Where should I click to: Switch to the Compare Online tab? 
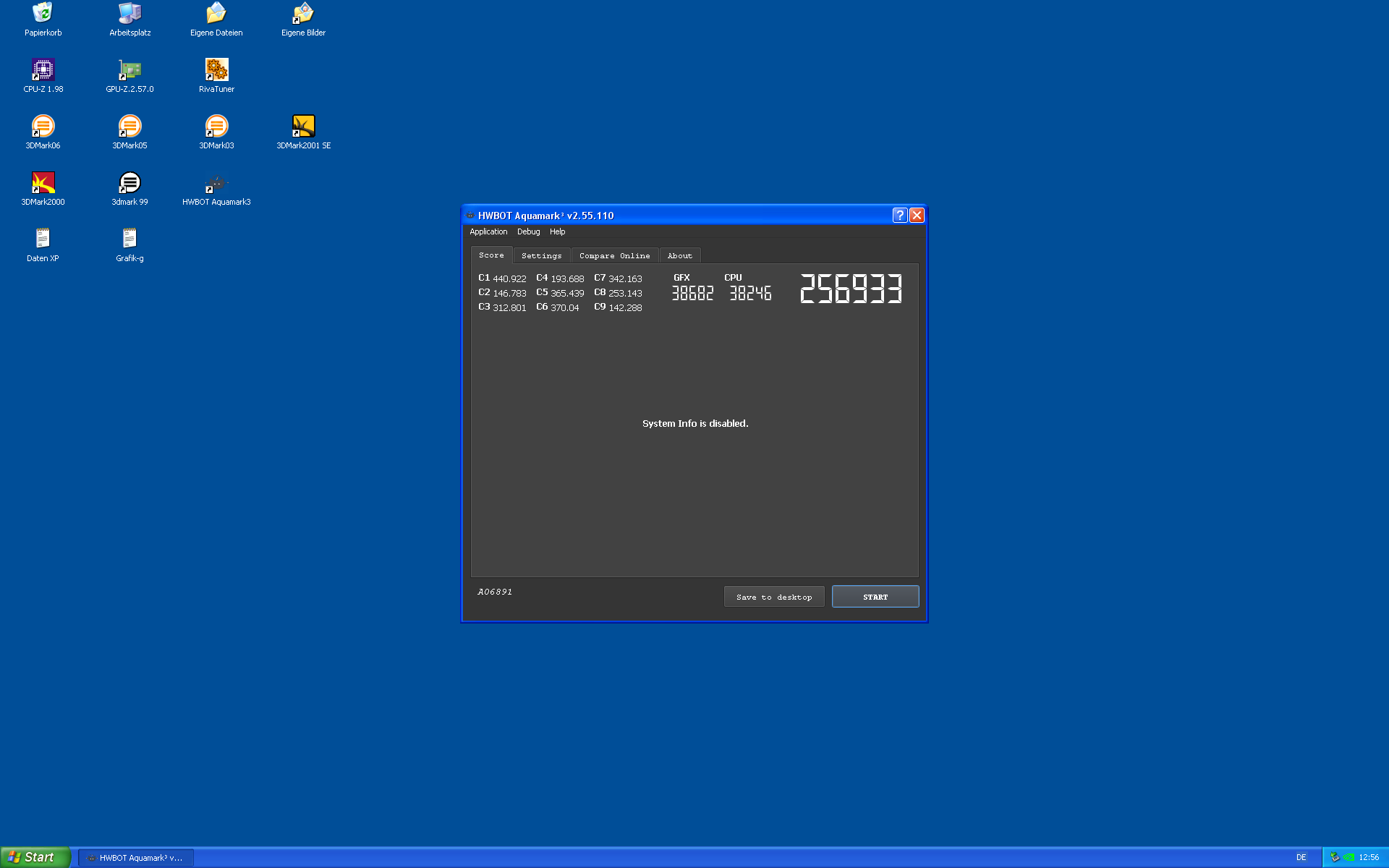click(614, 256)
